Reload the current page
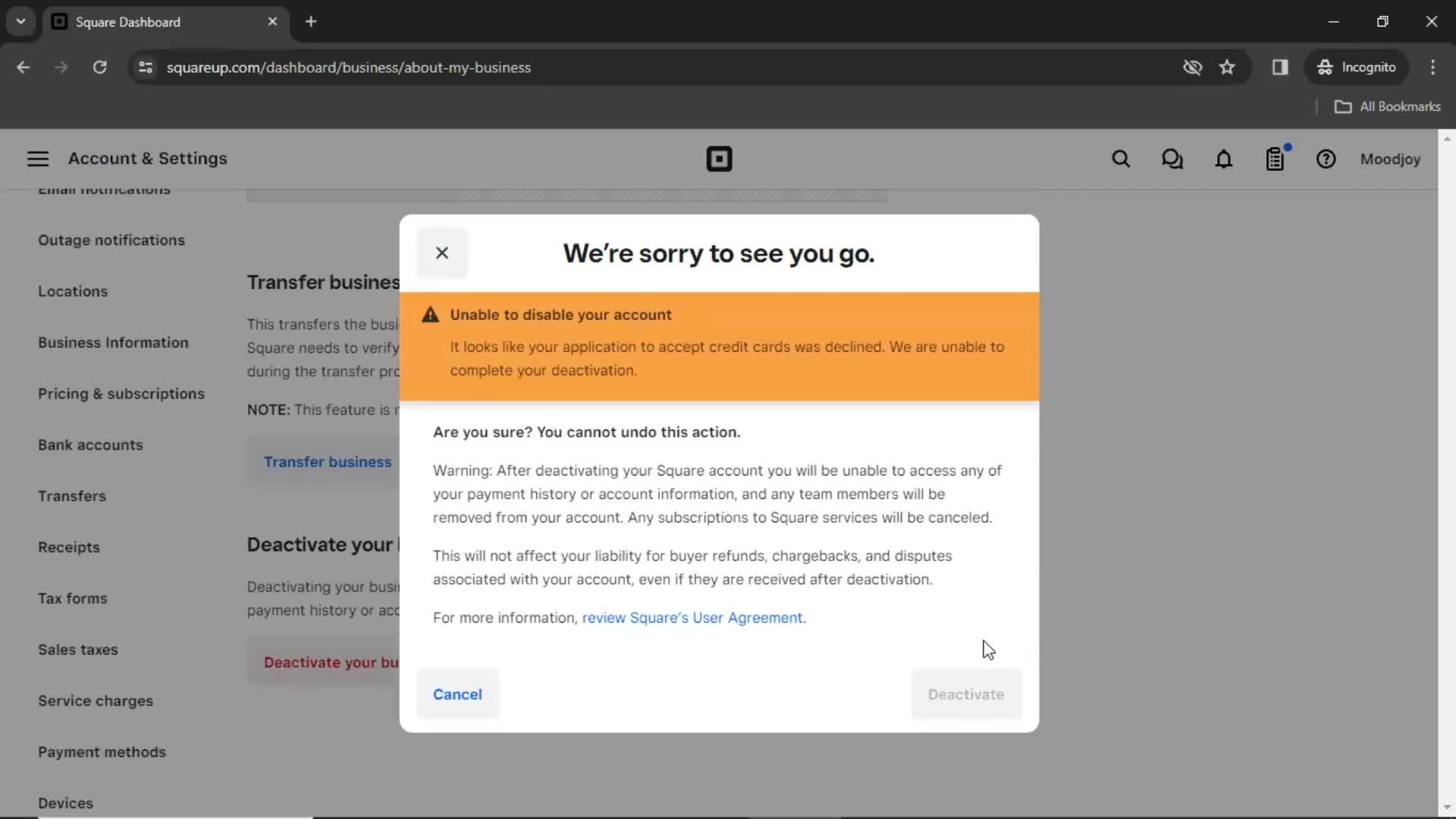Viewport: 1456px width, 819px height. (99, 67)
